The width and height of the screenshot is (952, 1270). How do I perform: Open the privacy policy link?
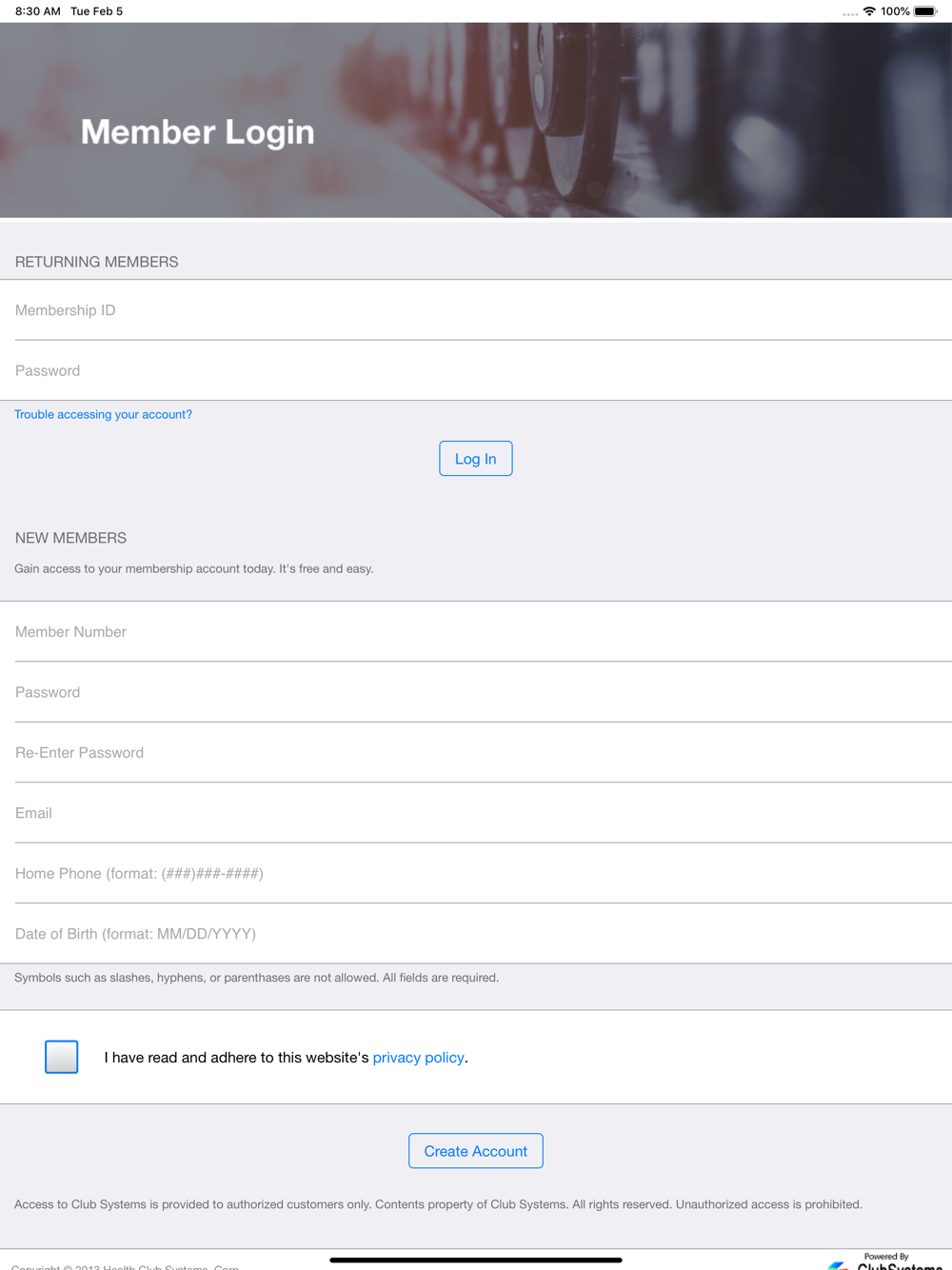418,1058
